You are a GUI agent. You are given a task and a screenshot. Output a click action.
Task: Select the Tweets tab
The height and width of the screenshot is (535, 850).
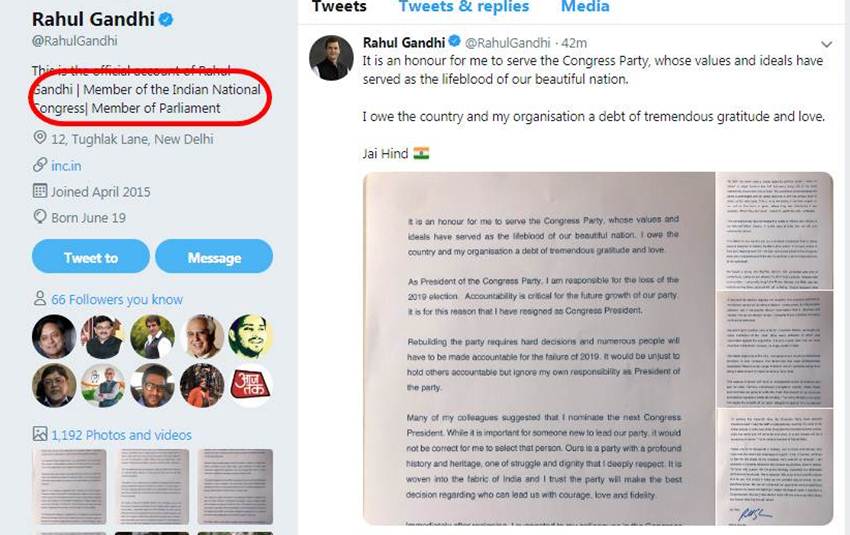tap(339, 7)
